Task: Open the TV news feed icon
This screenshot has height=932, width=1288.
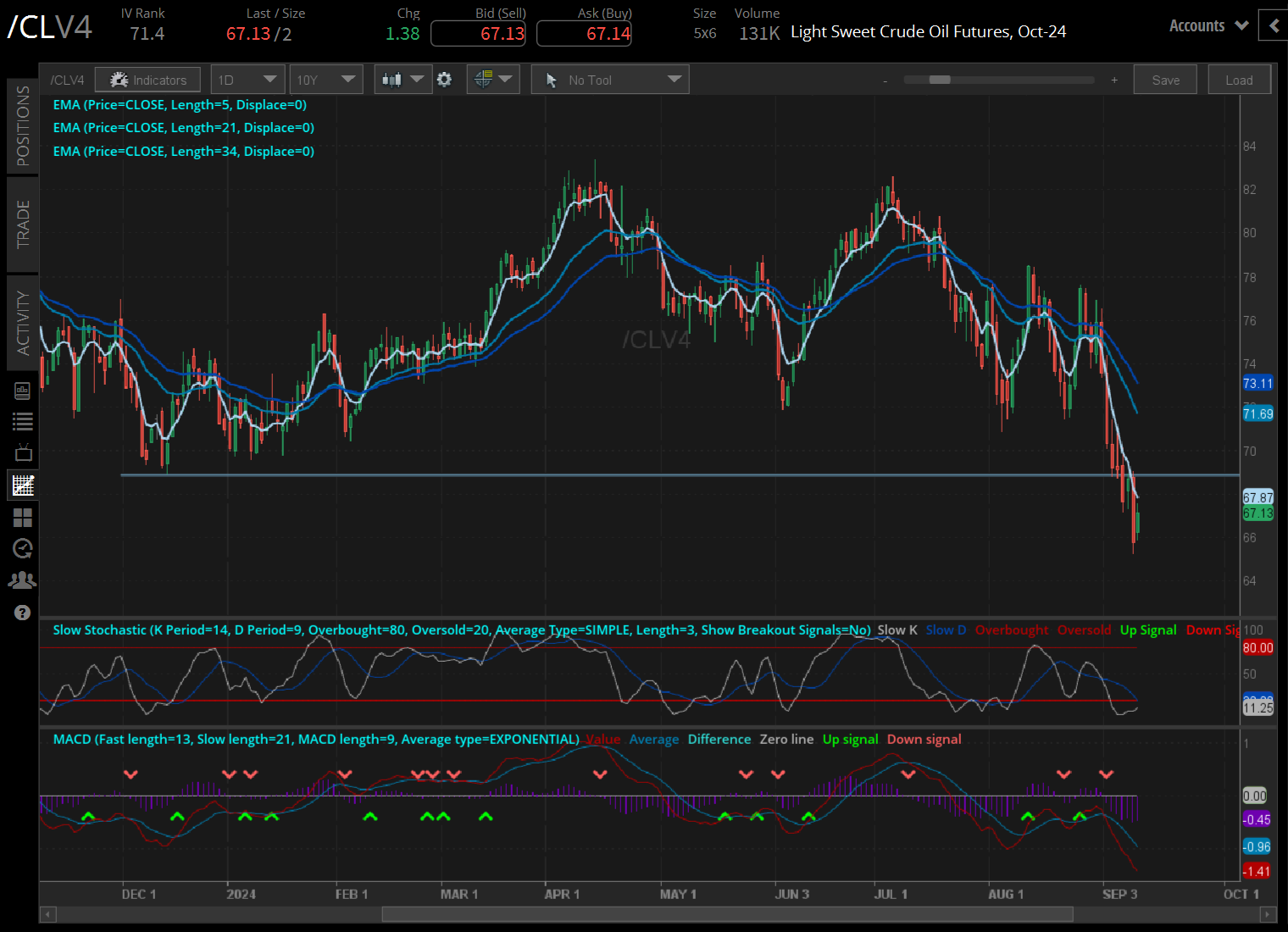Action: (x=23, y=452)
